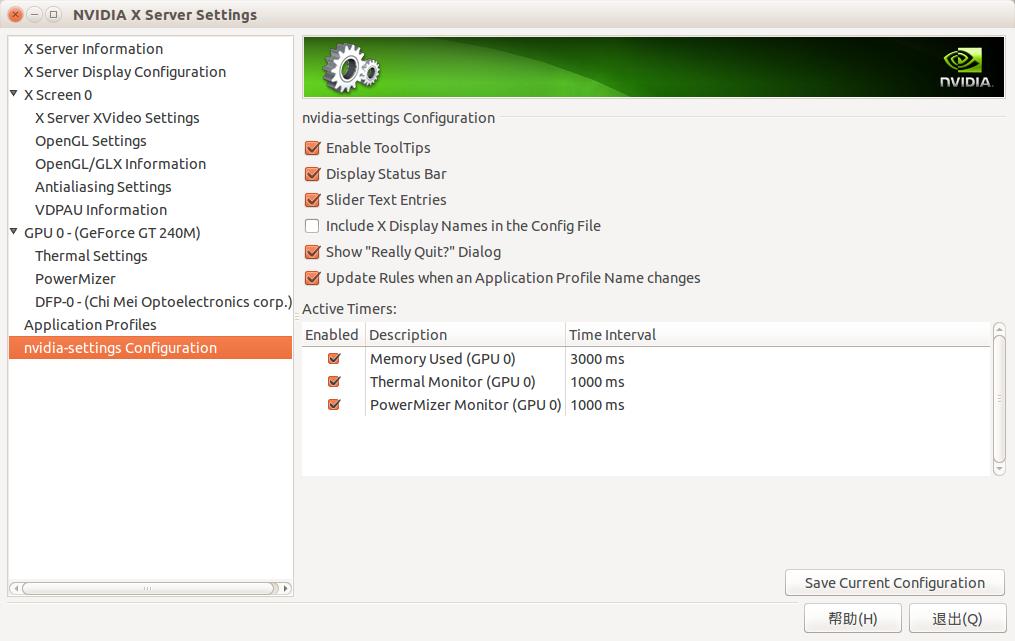Click sidebar horizontal scrollbar left arrow
The image size is (1015, 641).
16,589
